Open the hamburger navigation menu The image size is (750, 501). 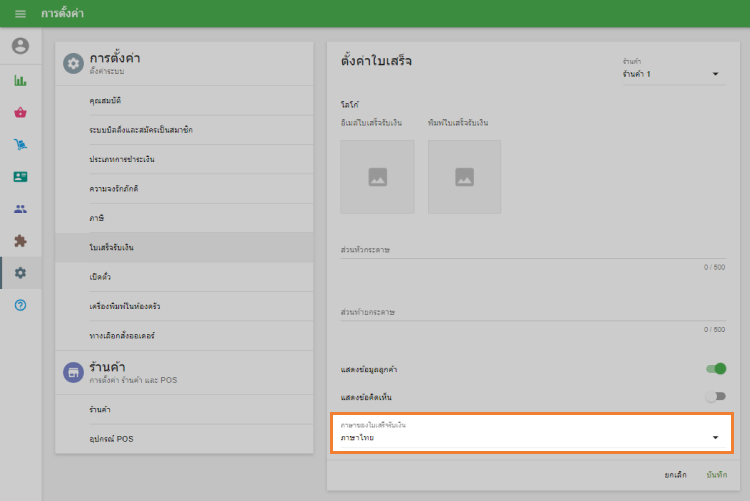coord(20,14)
